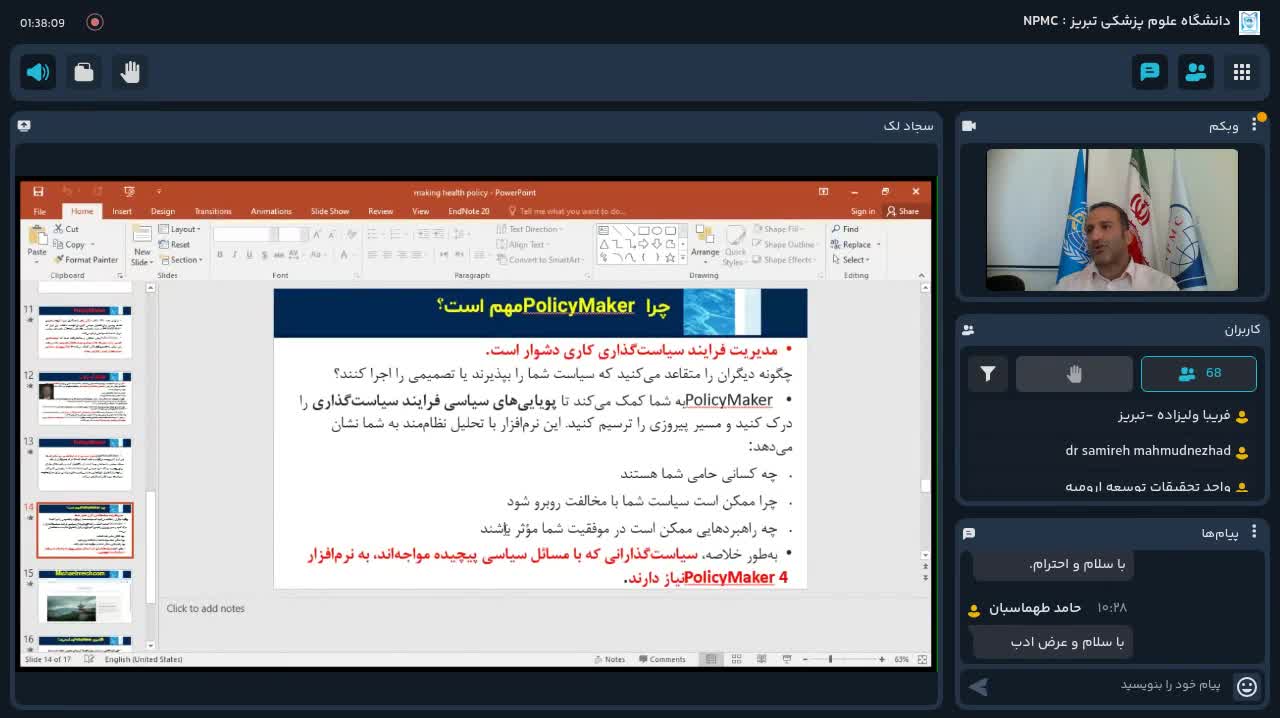The image size is (1280, 718).
Task: Show the participants panel icon
Action: pyautogui.click(x=1196, y=72)
